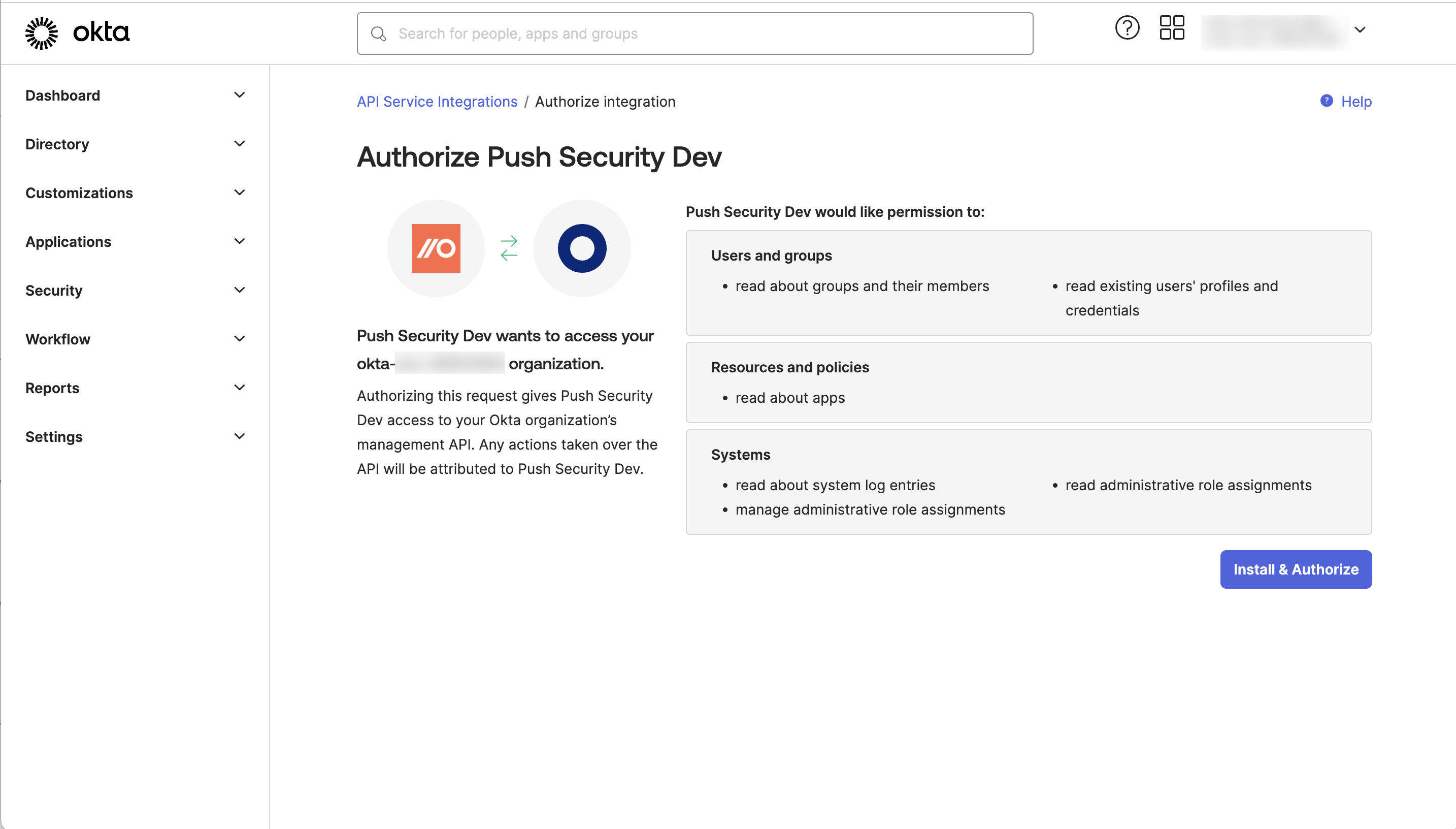Expand the Customizations menu chevron
The width and height of the screenshot is (1456, 829).
point(240,193)
